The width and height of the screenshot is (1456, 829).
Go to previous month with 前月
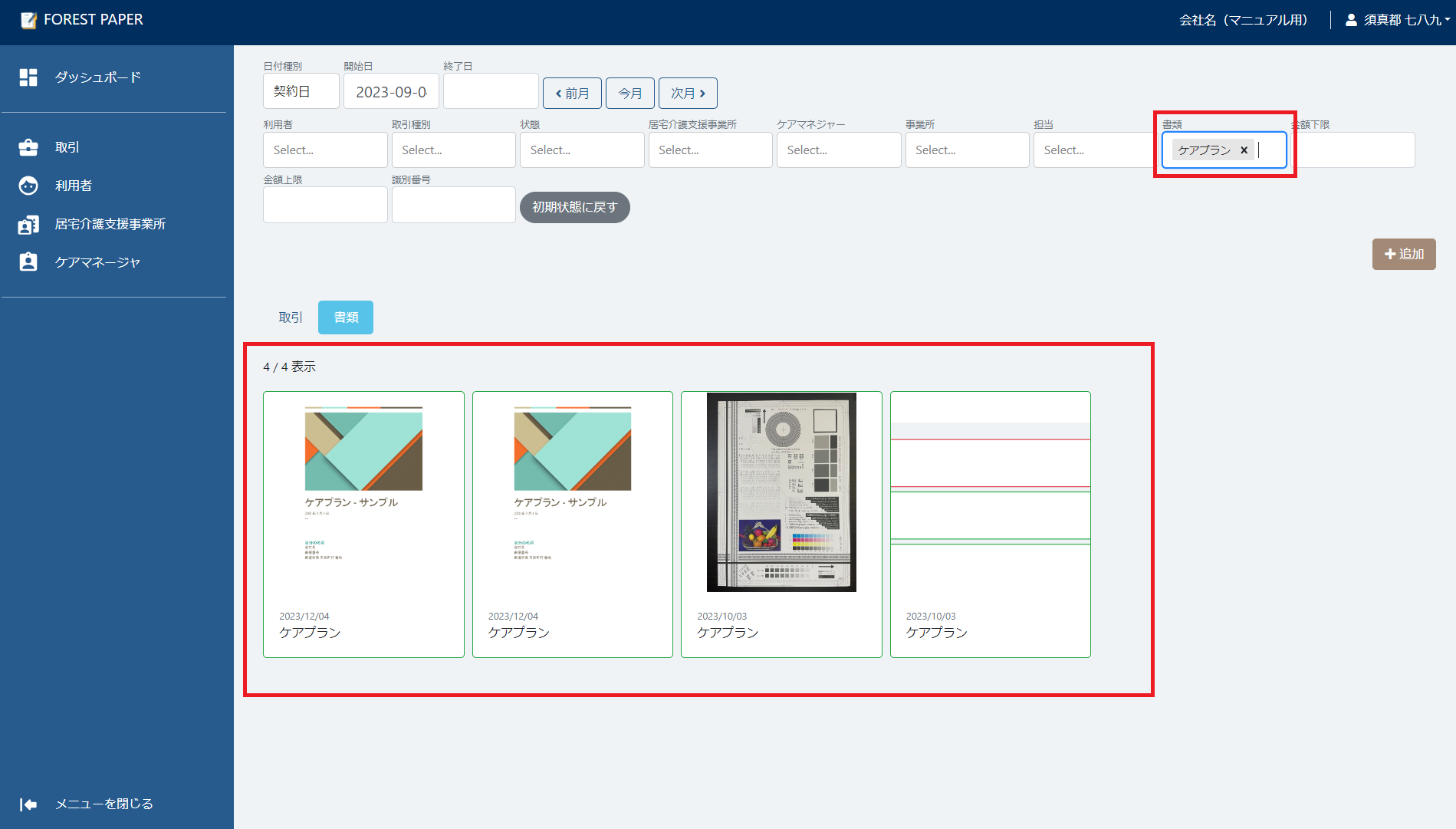pyautogui.click(x=572, y=94)
